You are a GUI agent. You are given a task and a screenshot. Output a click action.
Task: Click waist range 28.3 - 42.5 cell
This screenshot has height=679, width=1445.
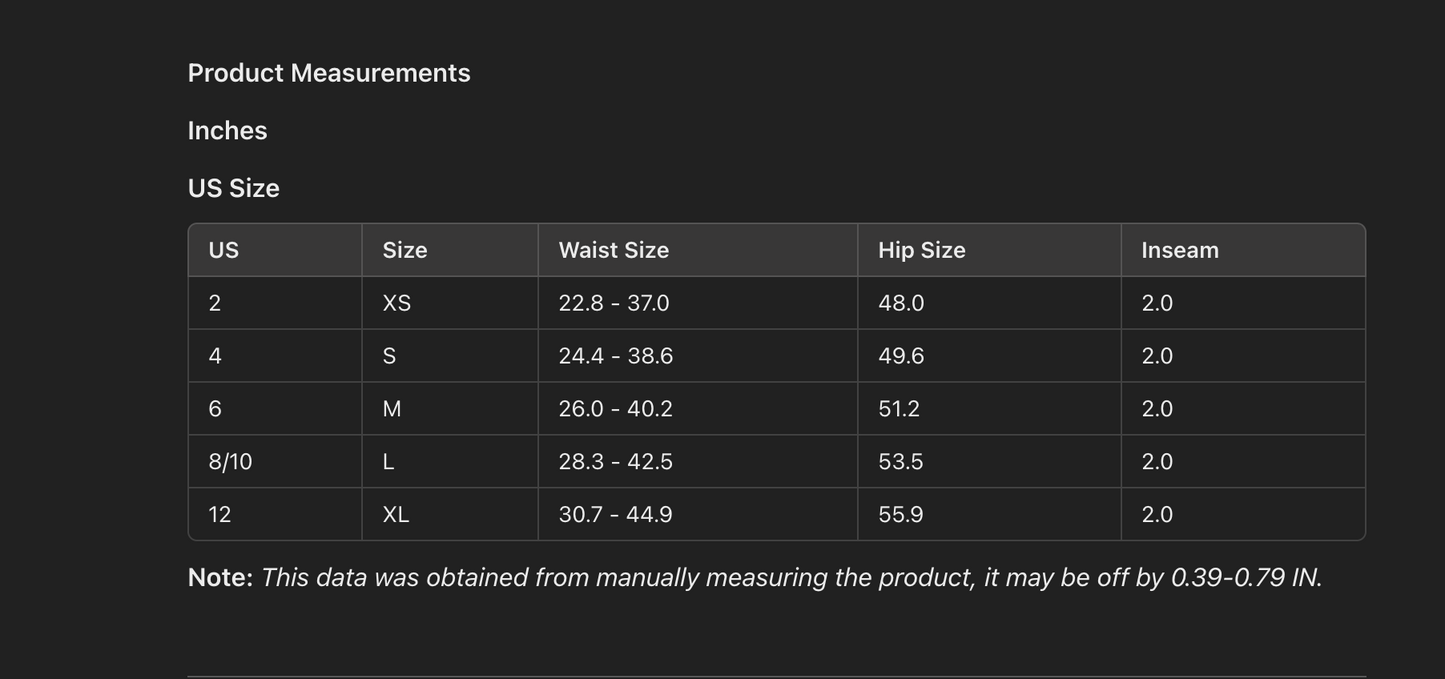615,462
